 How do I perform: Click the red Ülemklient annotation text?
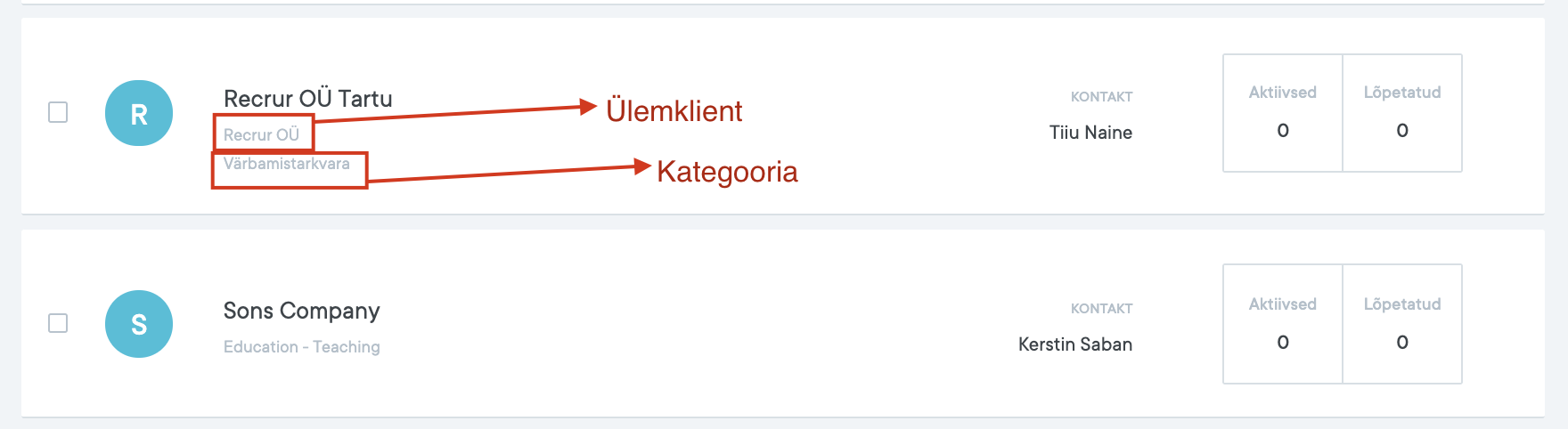coord(674,111)
